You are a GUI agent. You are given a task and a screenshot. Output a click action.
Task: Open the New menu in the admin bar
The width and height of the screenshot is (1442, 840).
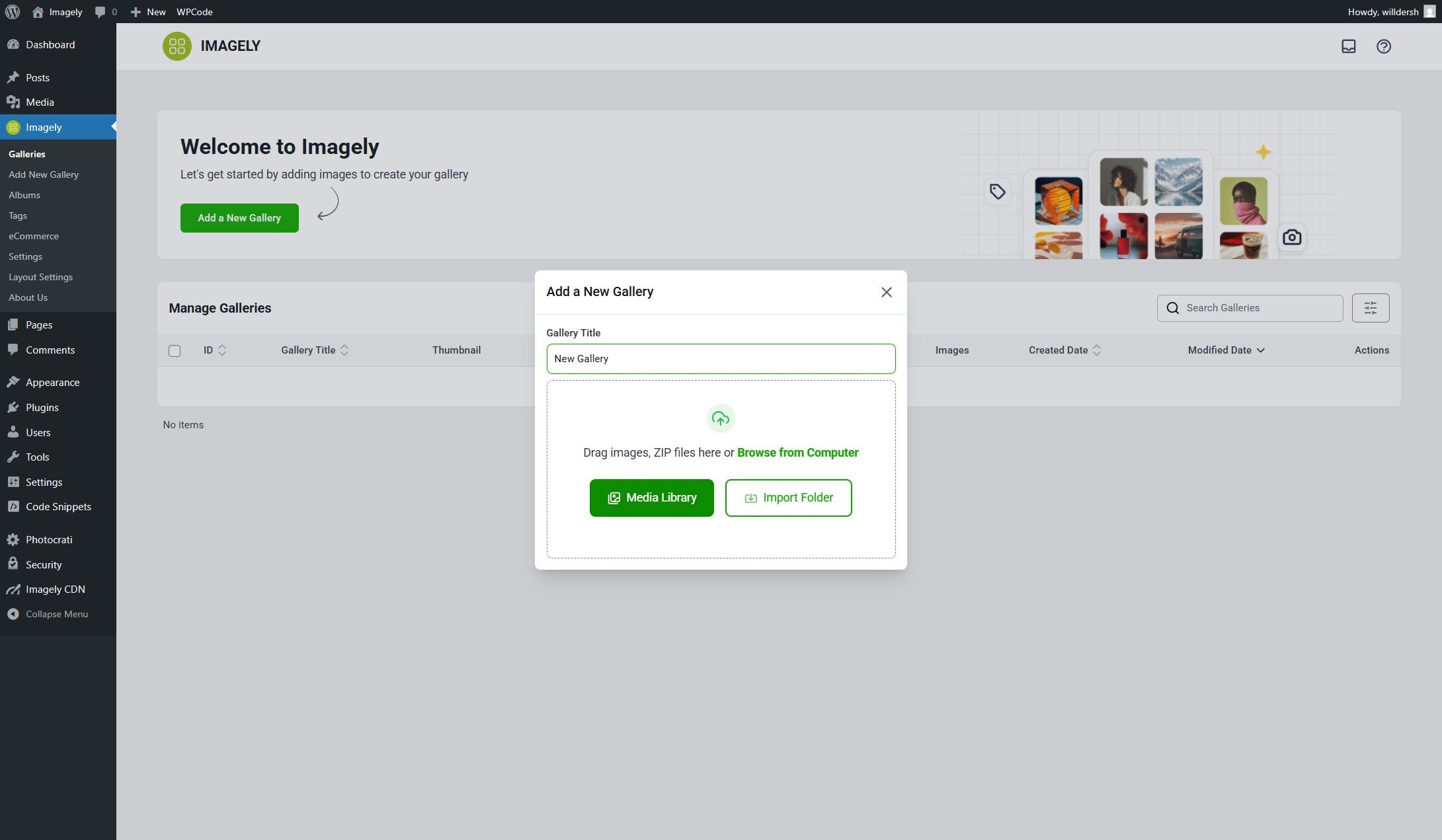pyautogui.click(x=148, y=11)
